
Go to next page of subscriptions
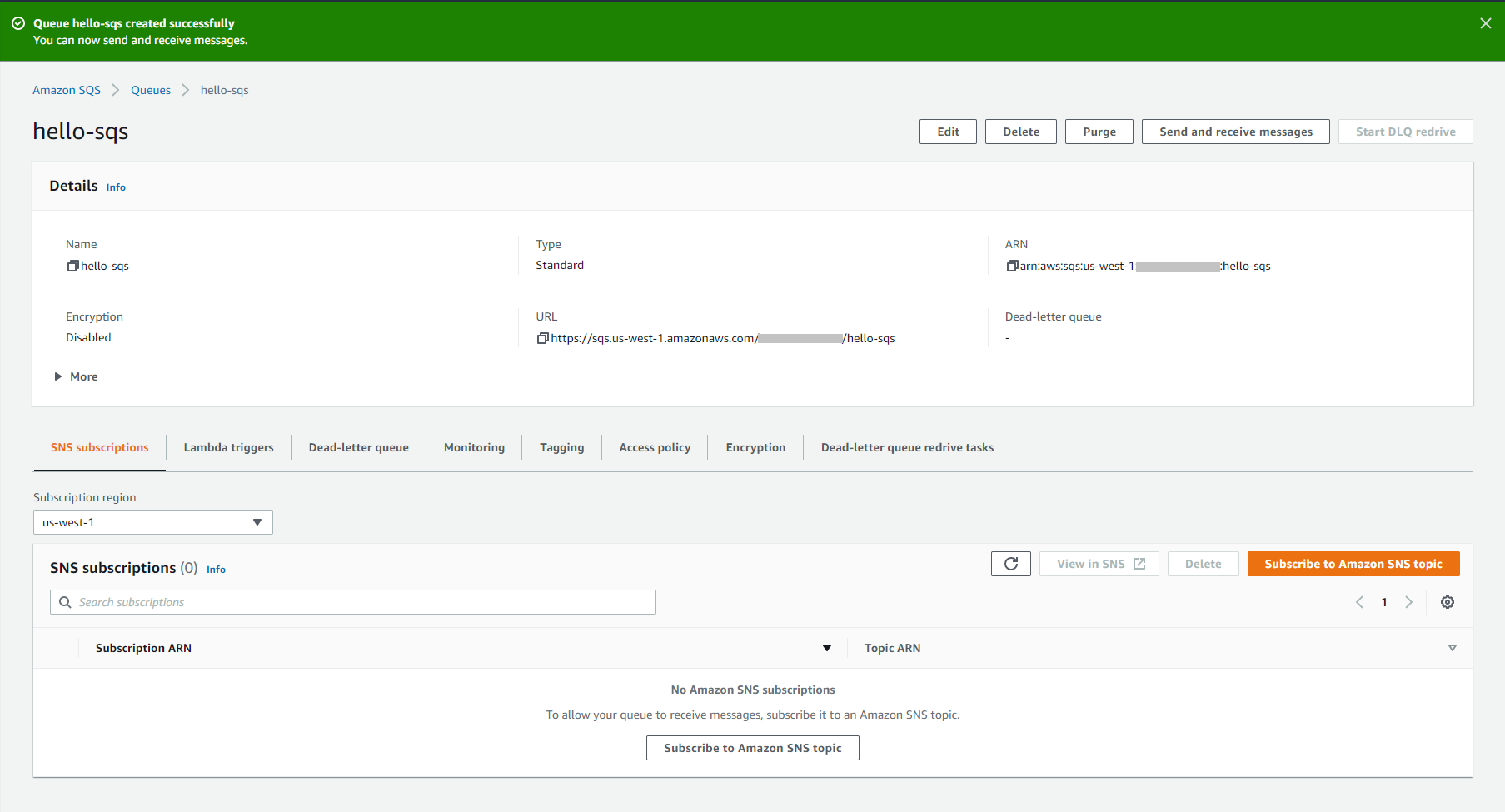pyautogui.click(x=1408, y=602)
